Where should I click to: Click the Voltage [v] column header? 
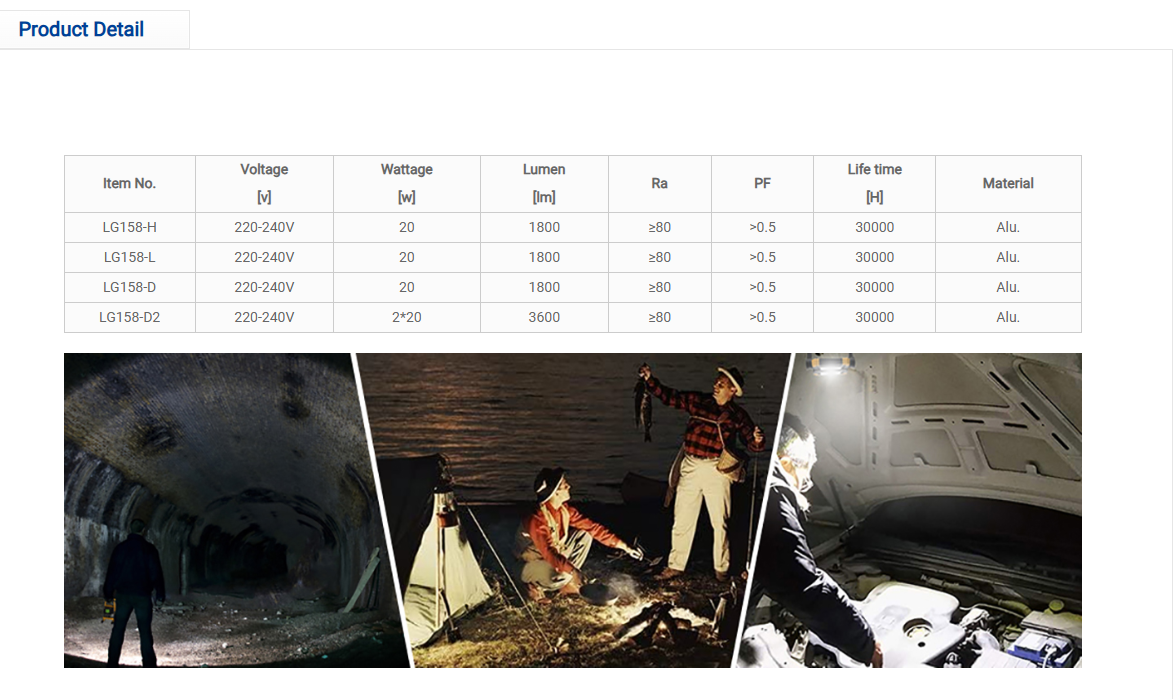click(x=264, y=183)
